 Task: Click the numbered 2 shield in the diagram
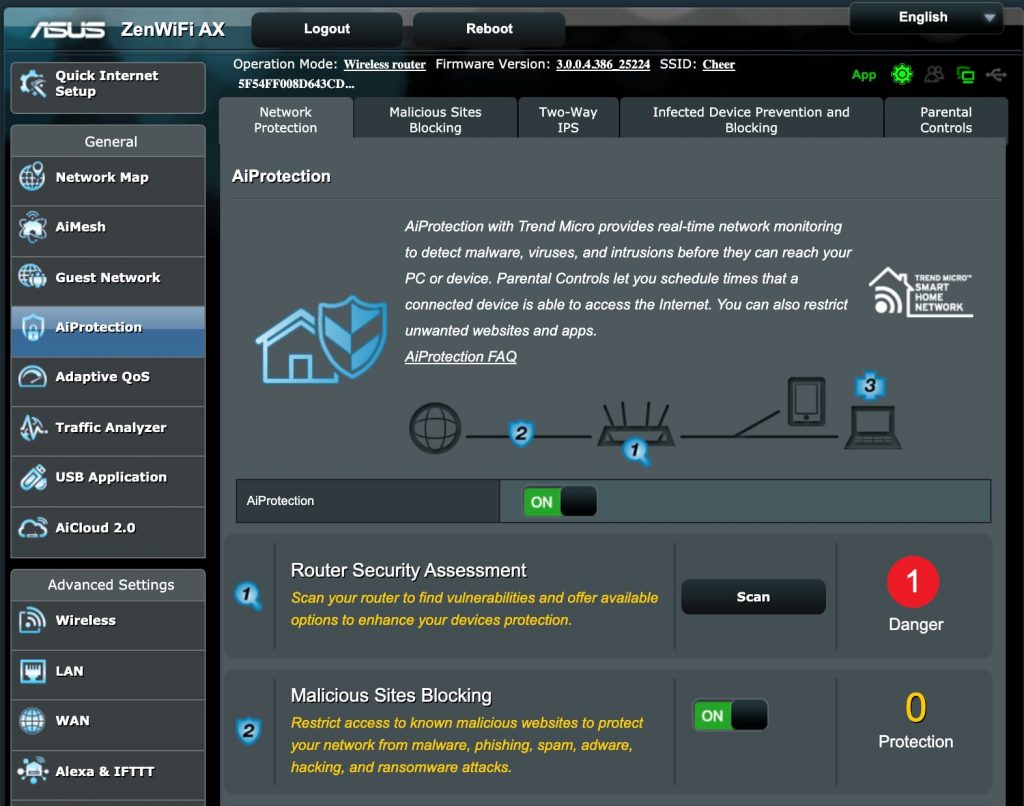pos(520,433)
